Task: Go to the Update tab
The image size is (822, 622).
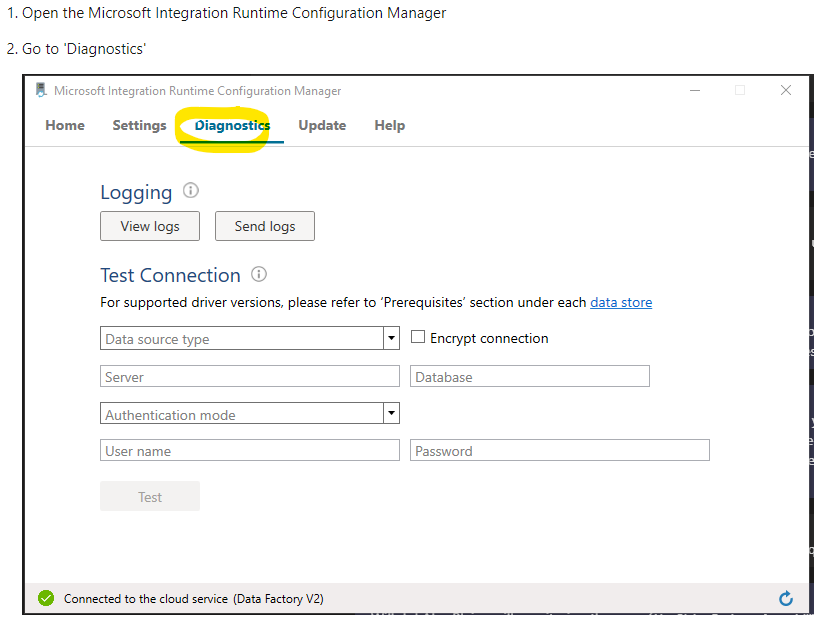Action: (x=322, y=125)
